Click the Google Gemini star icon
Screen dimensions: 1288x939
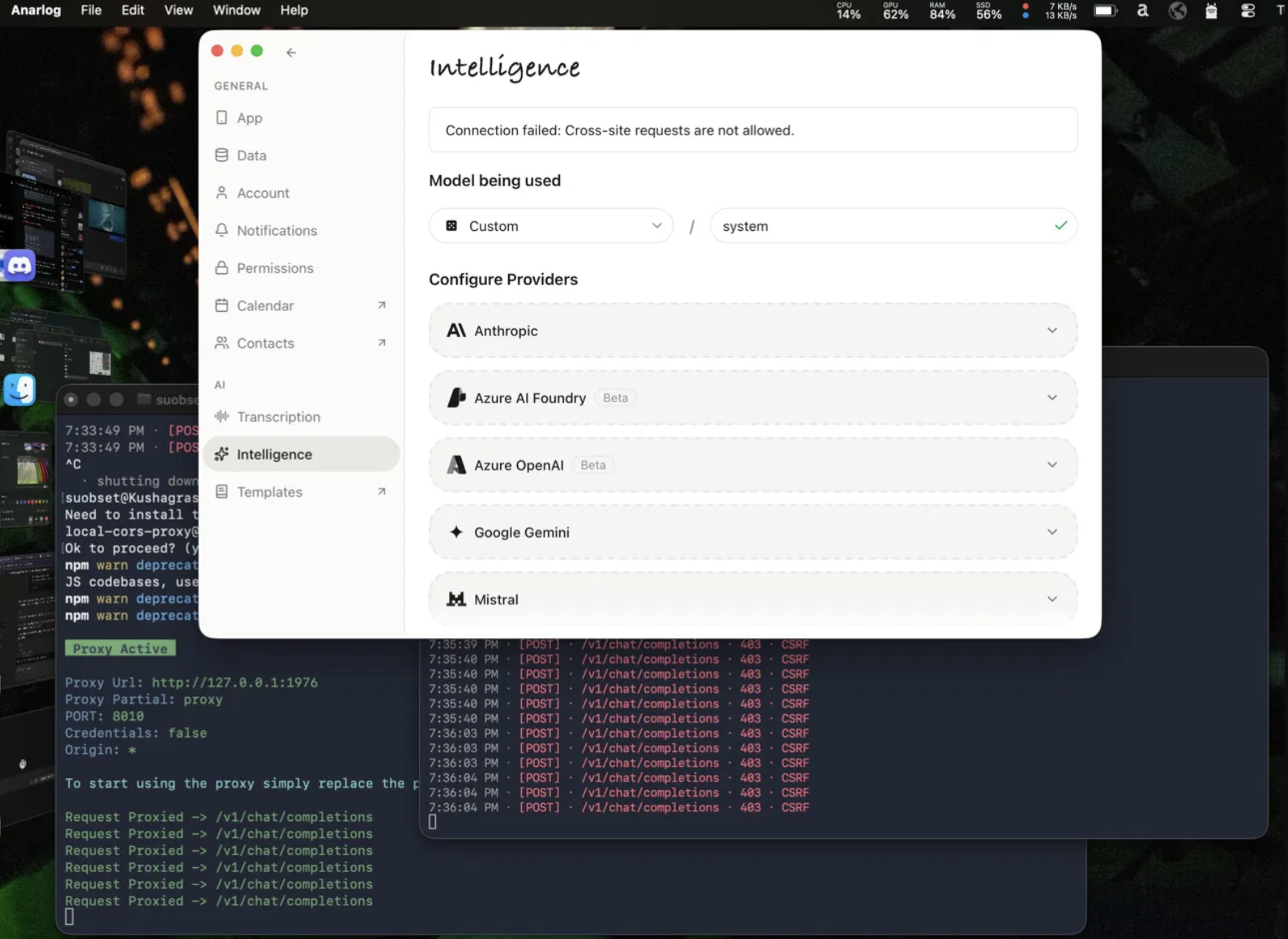[x=456, y=532]
